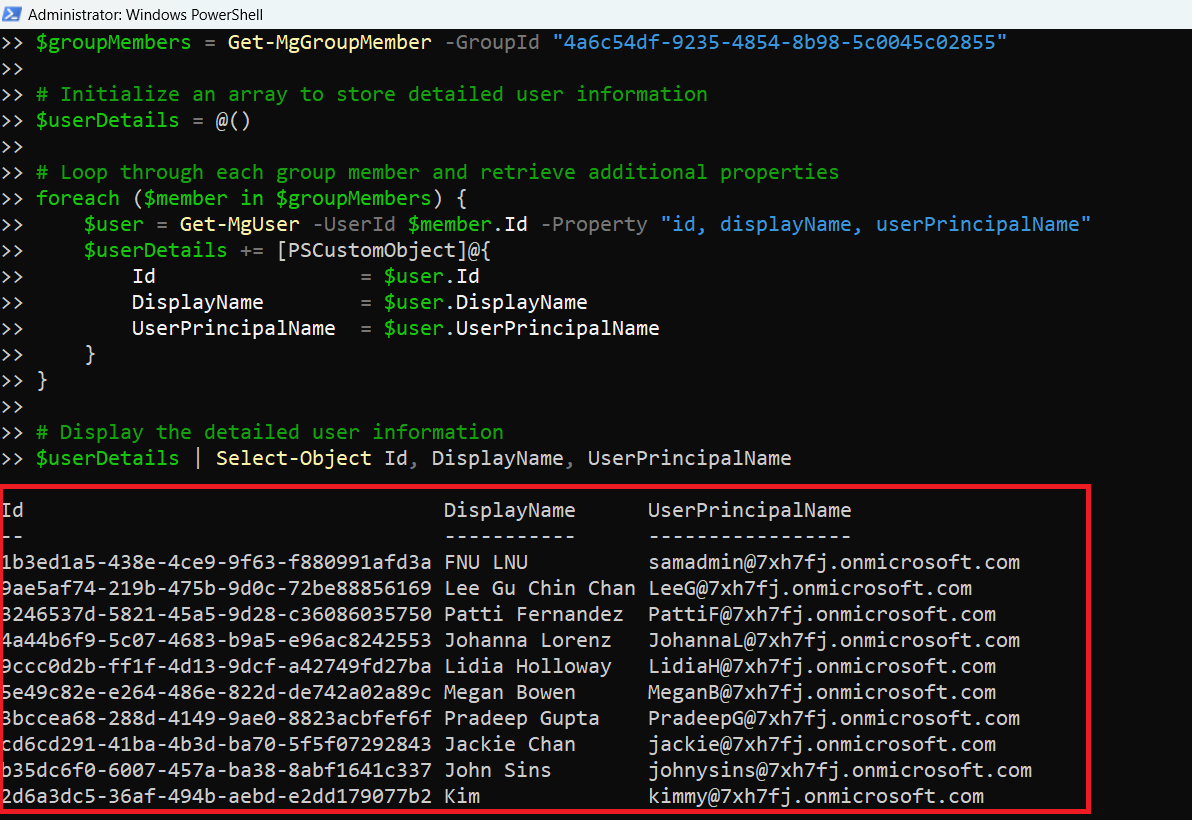Click the PradeepG@7xh7fj.onmicrosoft.com principal name
This screenshot has height=820, width=1192.
(833, 718)
